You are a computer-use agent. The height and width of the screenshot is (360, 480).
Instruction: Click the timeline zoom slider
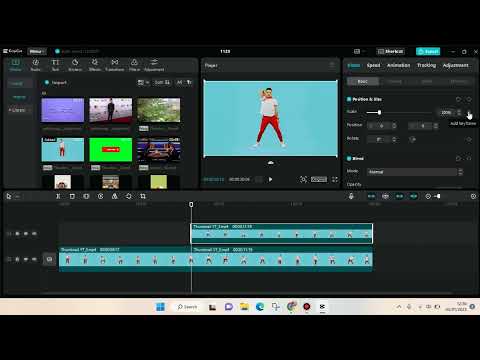[438, 196]
